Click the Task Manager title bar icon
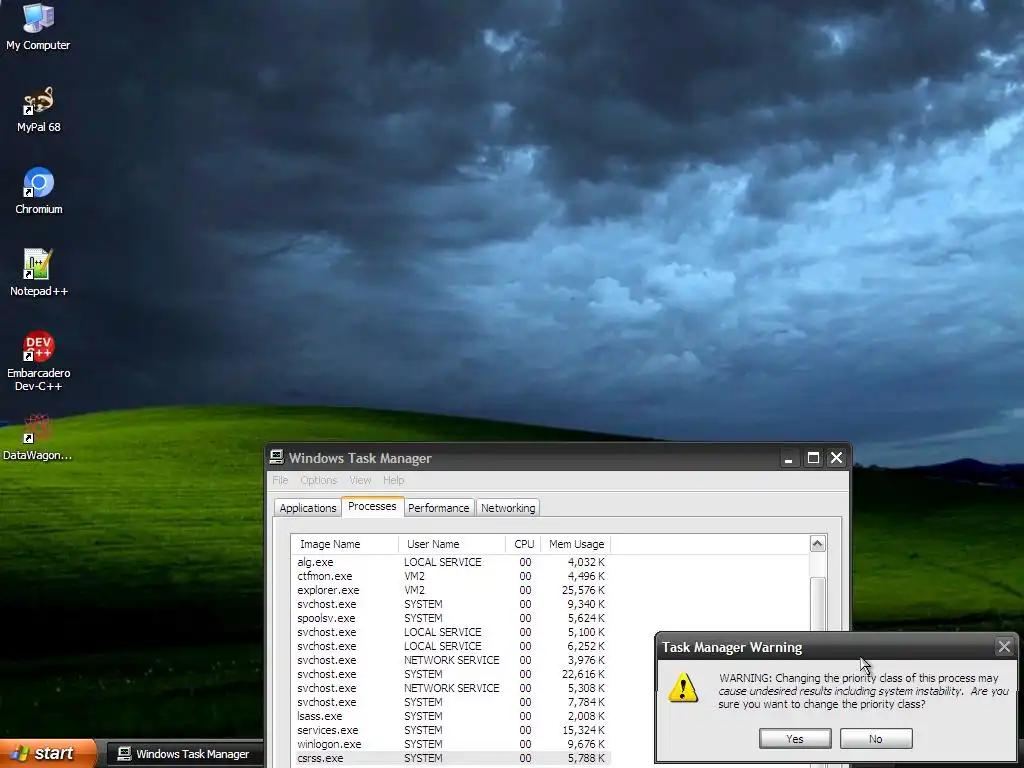This screenshot has width=1024, height=768. pos(277,457)
